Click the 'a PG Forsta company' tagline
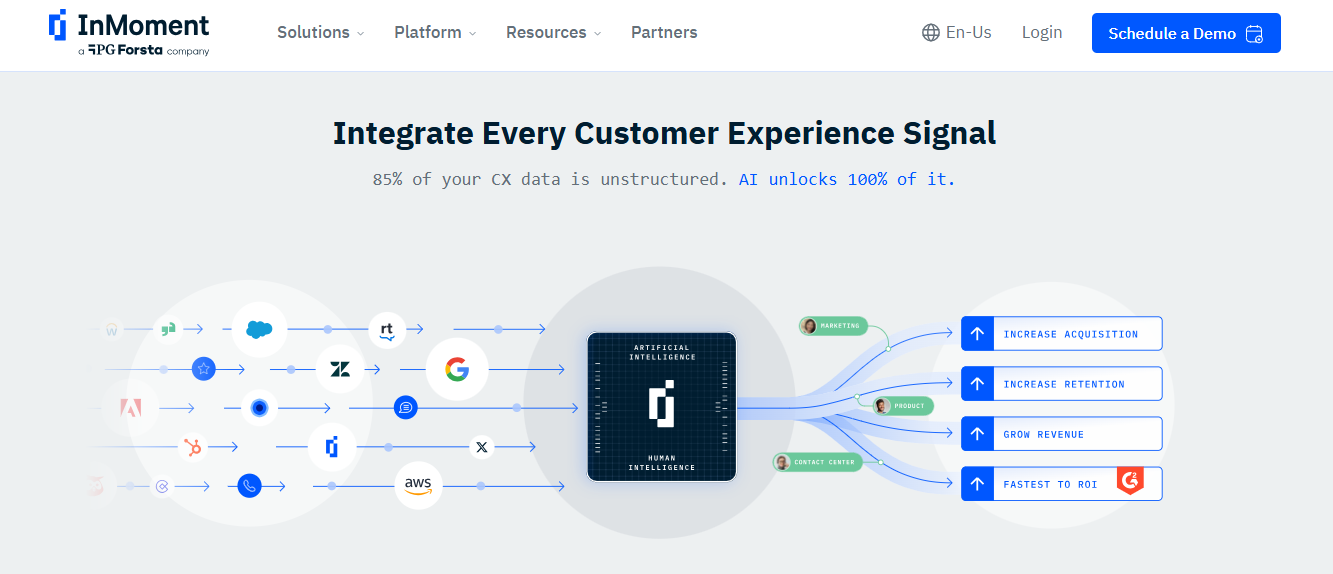Viewport: 1333px width, 574px height. coord(143,50)
